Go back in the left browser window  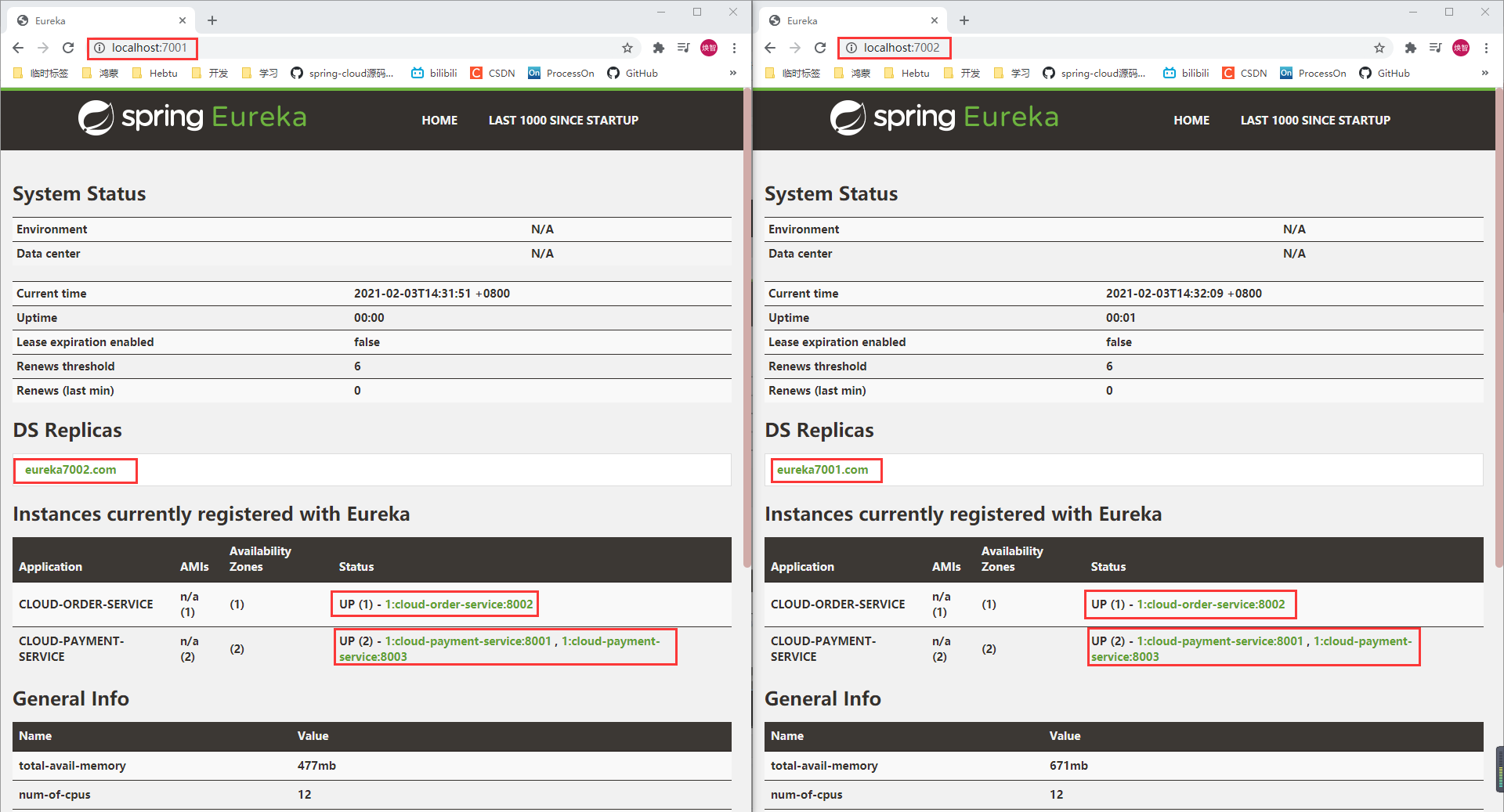click(18, 48)
